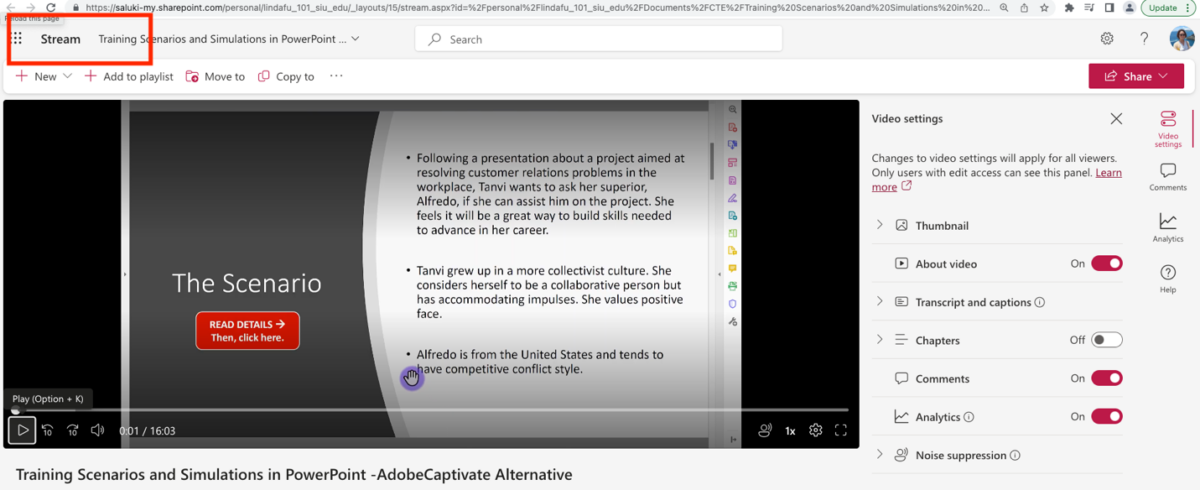Mute the video volume speaker icon
The width and height of the screenshot is (1200, 490).
click(98, 430)
